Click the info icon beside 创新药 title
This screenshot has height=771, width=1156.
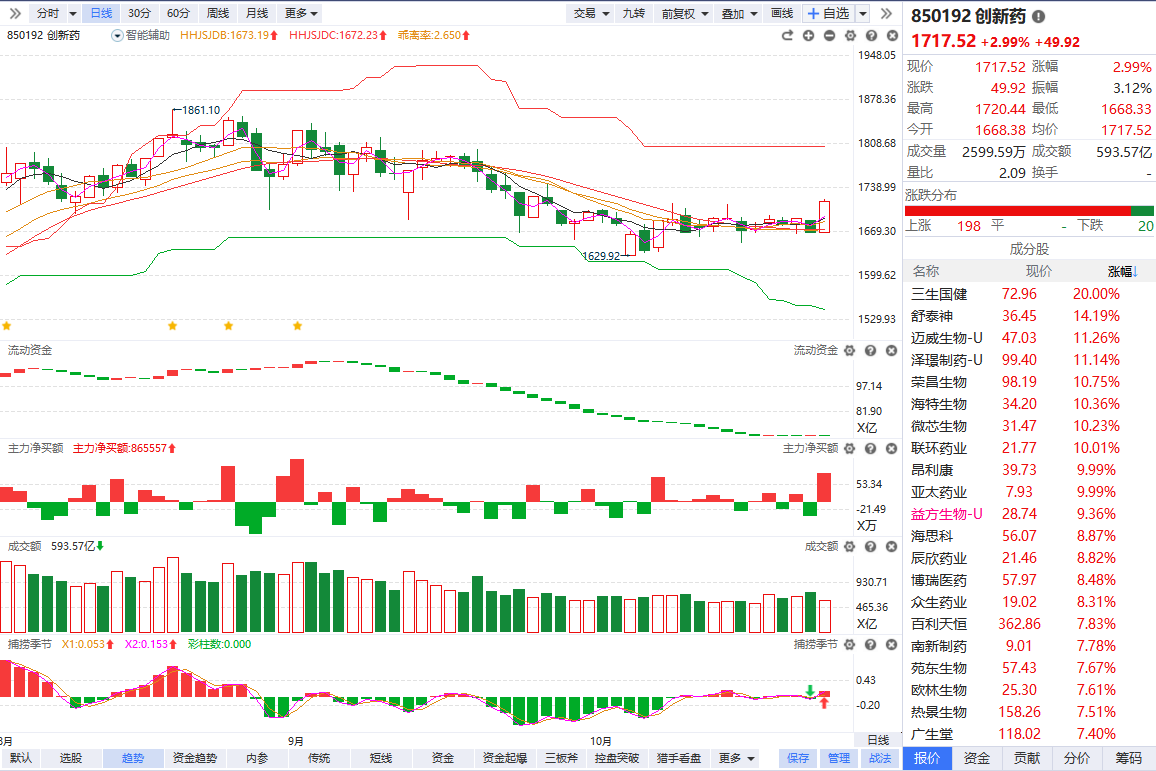pyautogui.click(x=1038, y=17)
